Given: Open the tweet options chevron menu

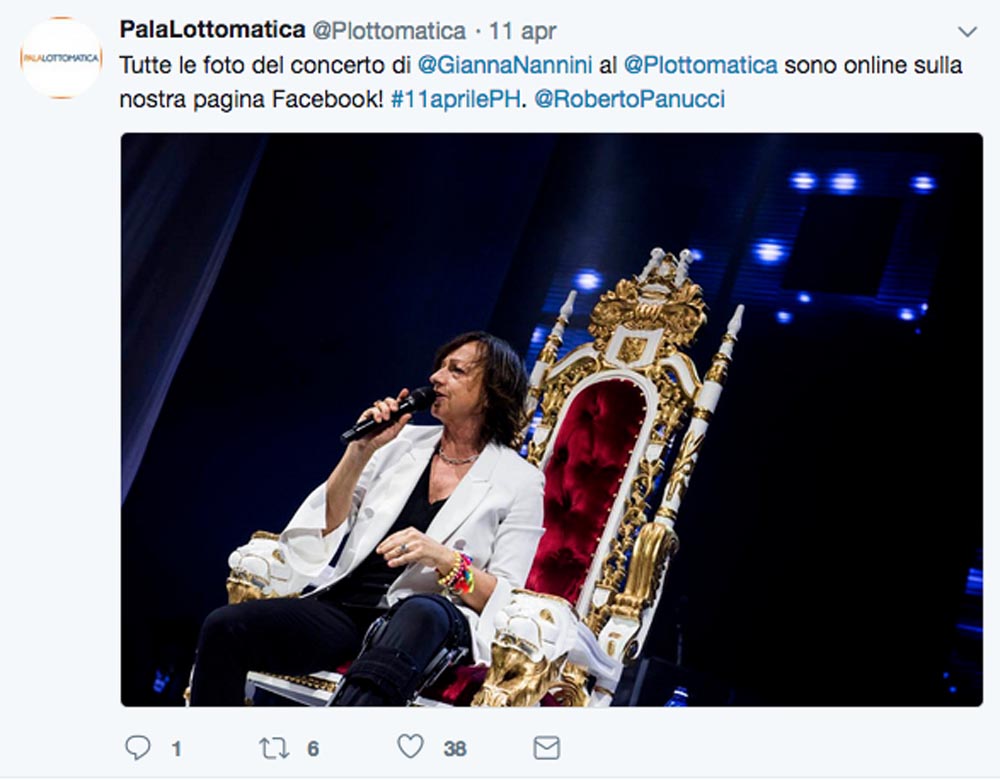Looking at the screenshot, I should [x=967, y=31].
